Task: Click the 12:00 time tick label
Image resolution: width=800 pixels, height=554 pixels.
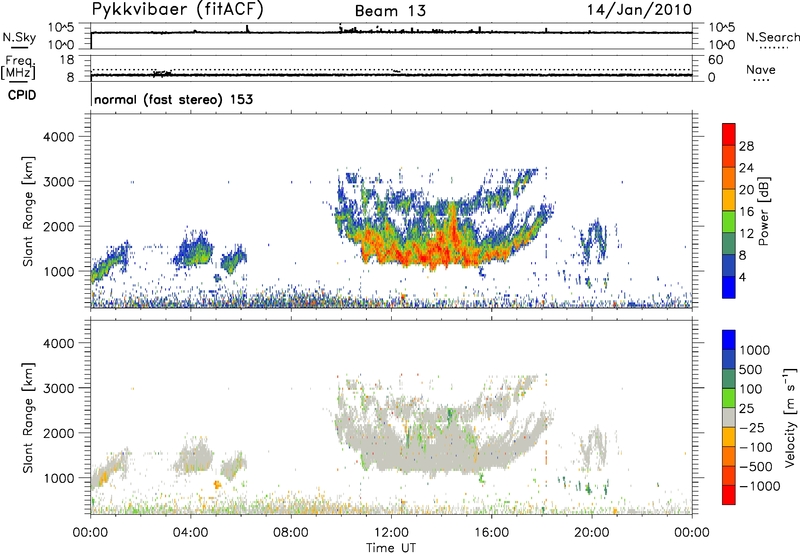Action: click(x=391, y=533)
